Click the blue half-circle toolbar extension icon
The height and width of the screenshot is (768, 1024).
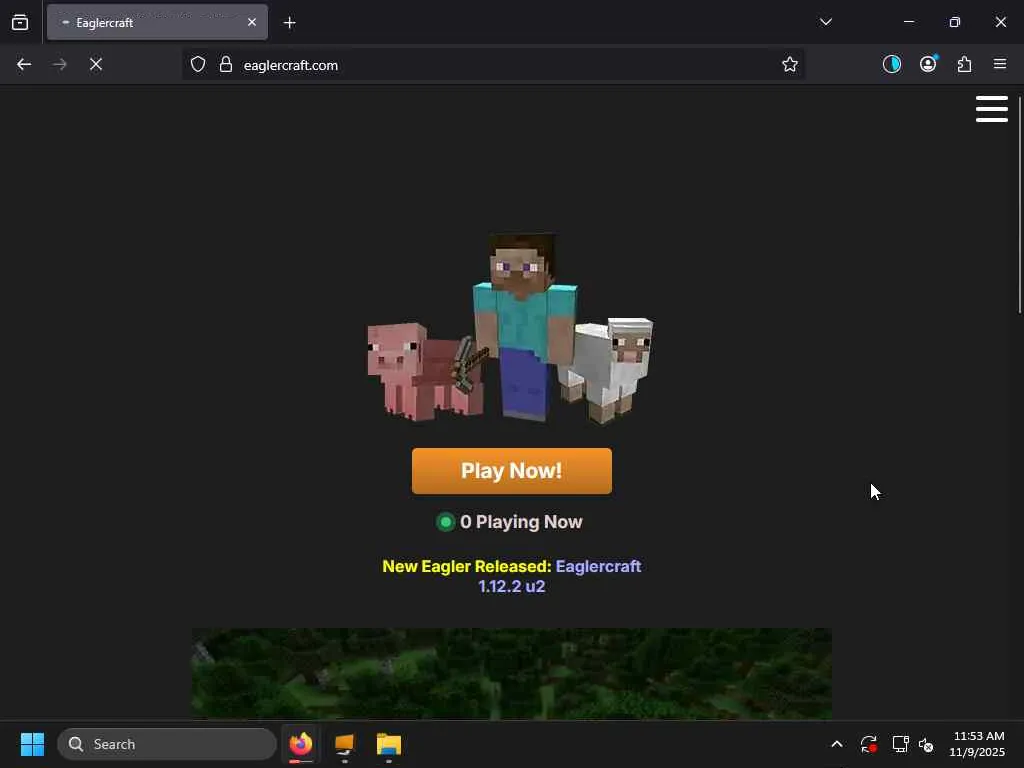tap(891, 64)
